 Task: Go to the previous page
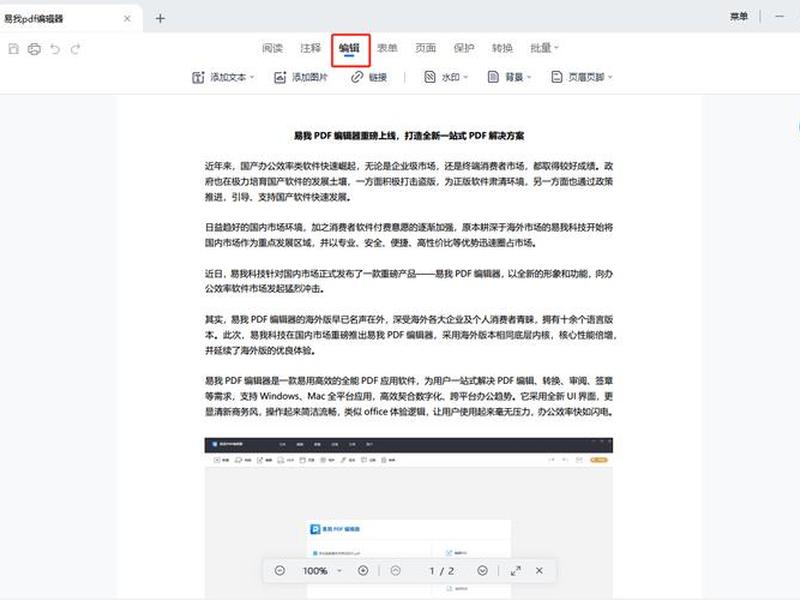pyautogui.click(x=395, y=570)
